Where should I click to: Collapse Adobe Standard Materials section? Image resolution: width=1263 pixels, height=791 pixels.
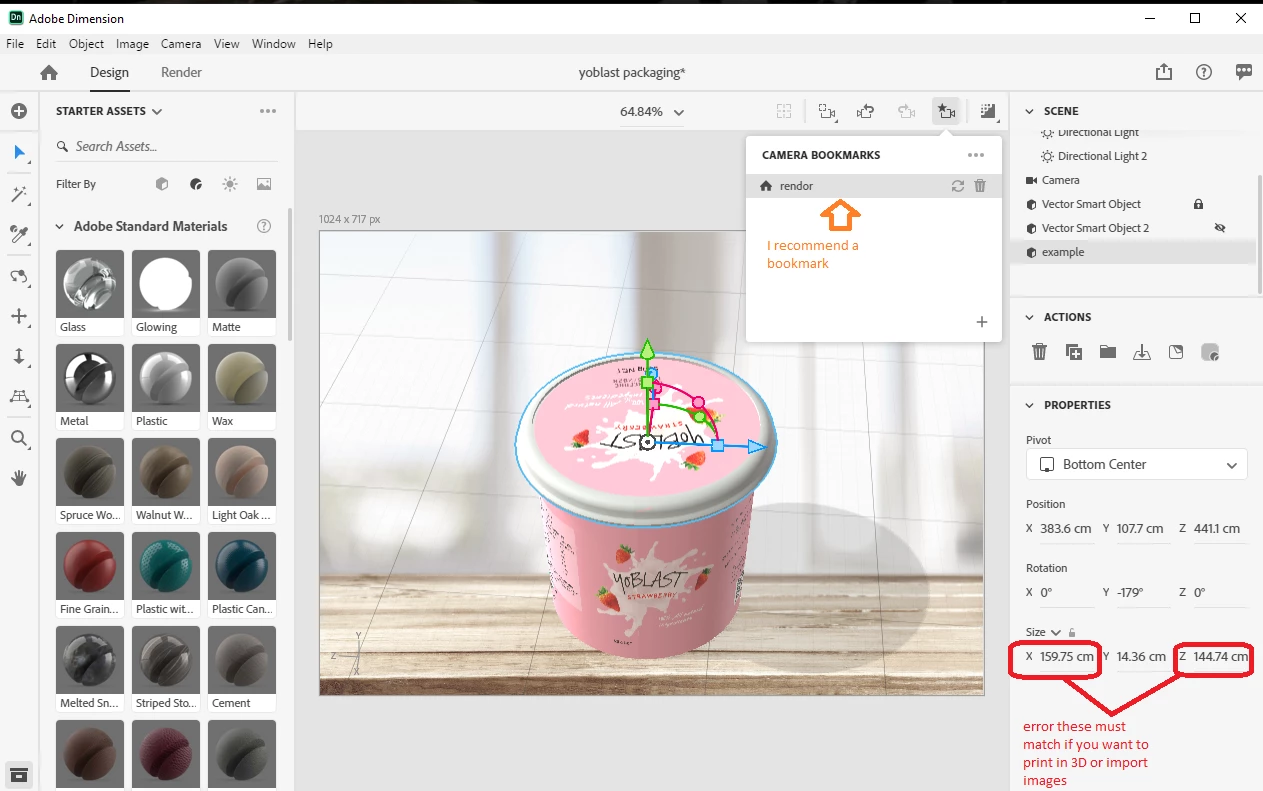60,226
